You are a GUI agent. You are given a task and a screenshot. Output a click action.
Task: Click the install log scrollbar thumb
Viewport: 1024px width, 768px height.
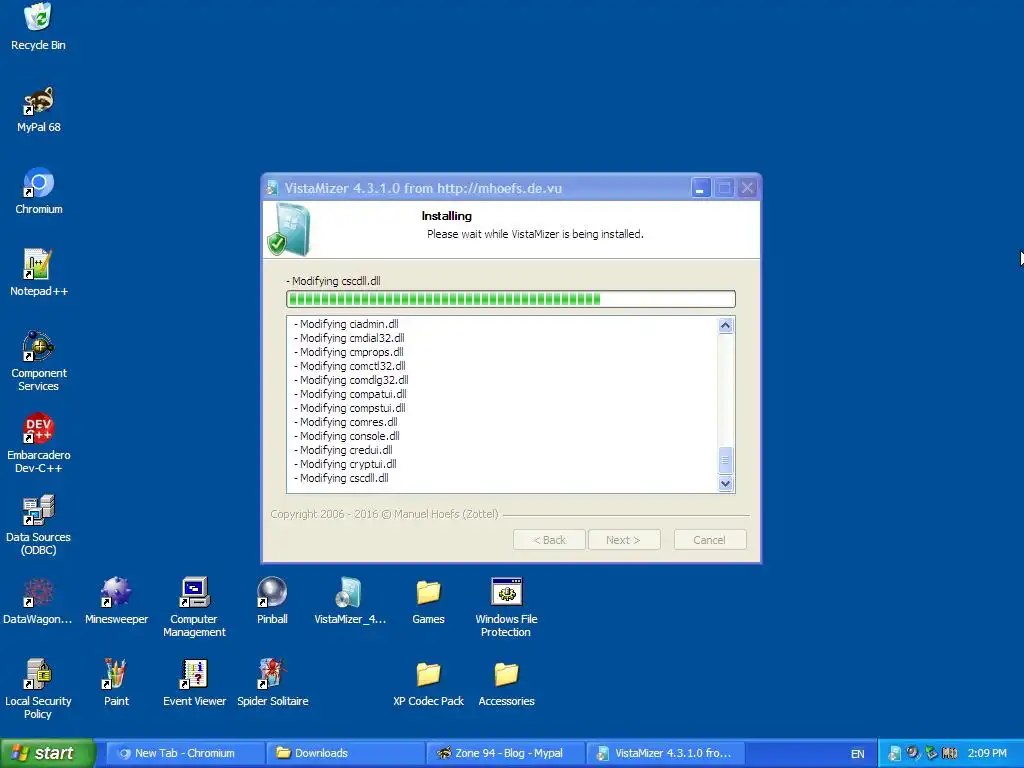725,460
